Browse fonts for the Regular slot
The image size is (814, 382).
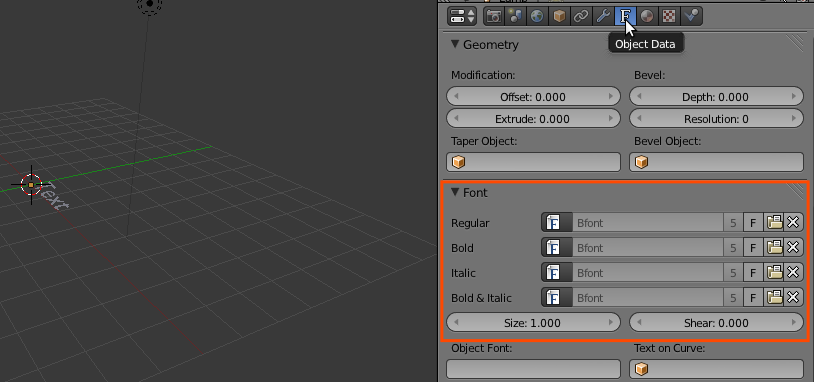point(557,223)
